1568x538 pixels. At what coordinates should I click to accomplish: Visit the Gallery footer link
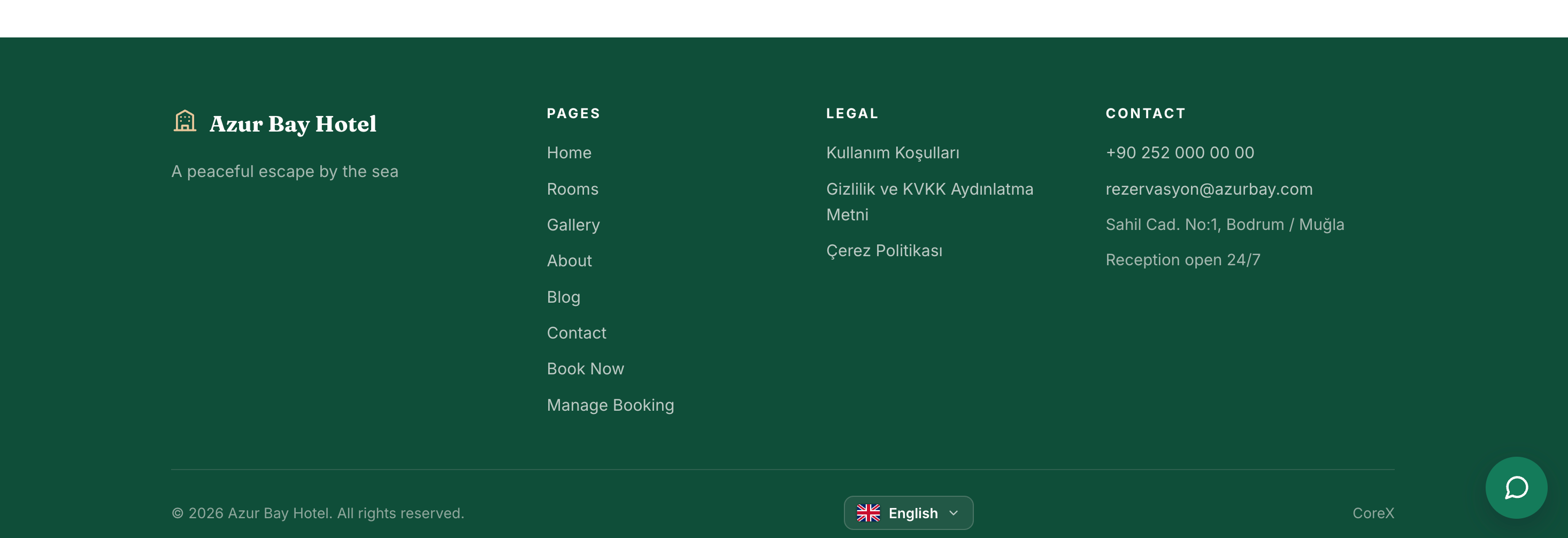[x=573, y=225]
